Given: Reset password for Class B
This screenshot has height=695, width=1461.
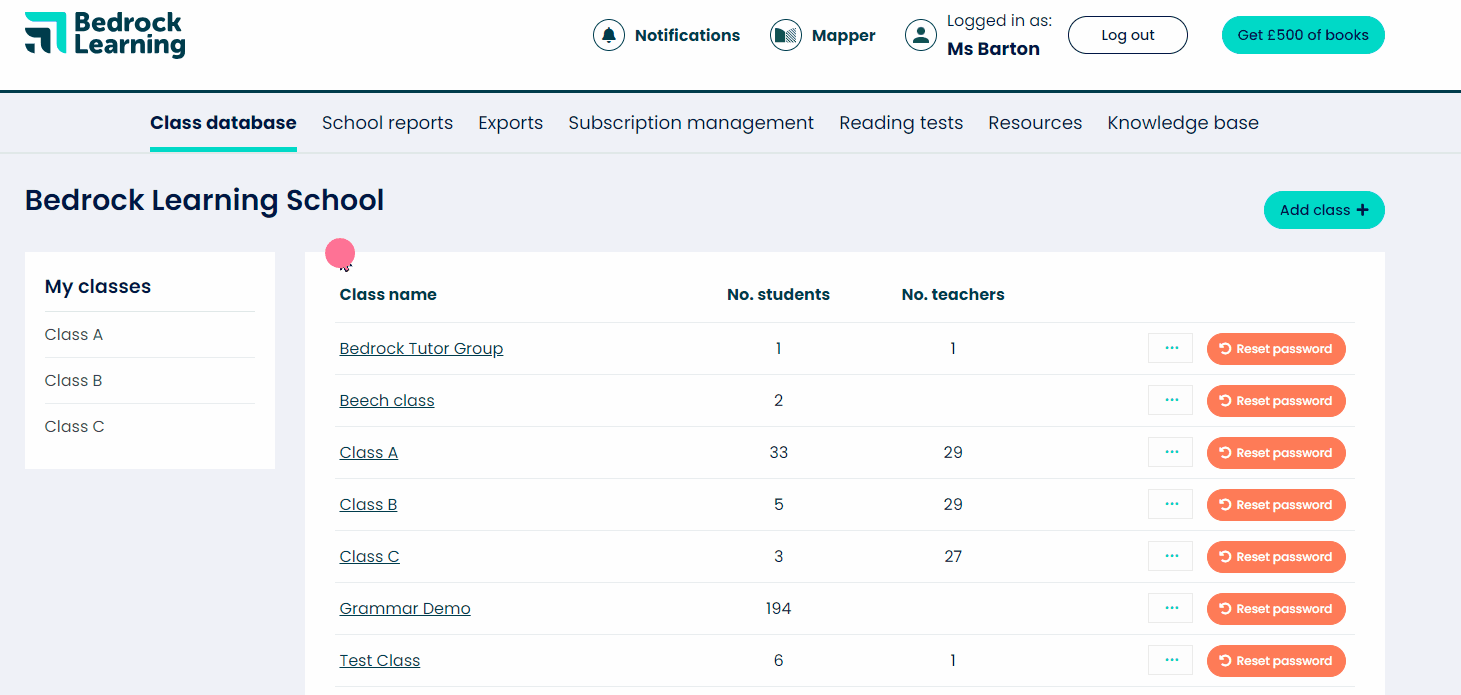Looking at the screenshot, I should coord(1276,505).
